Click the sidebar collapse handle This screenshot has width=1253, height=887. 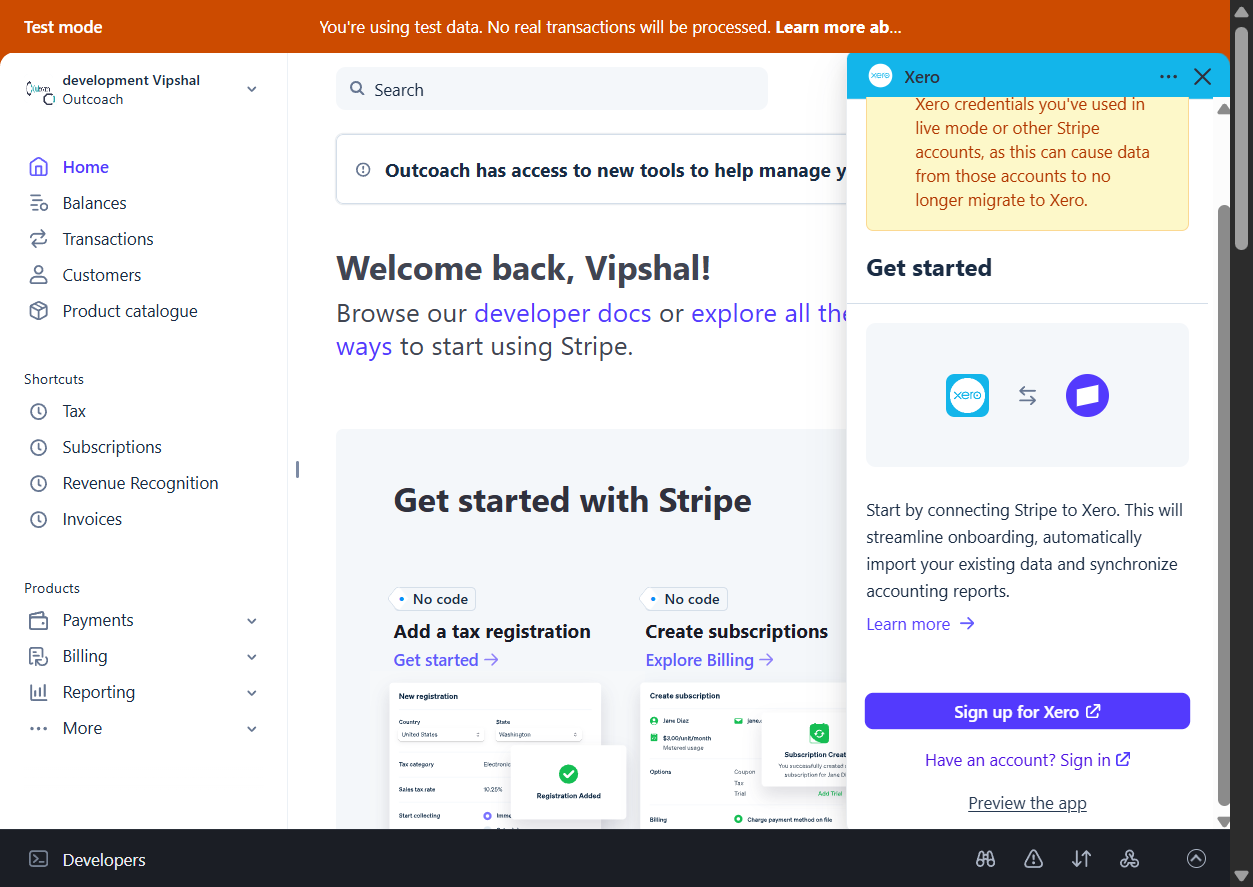pos(297,469)
